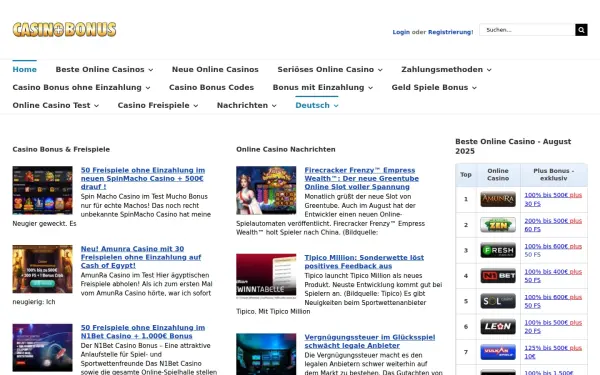The image size is (600, 375).
Task: Click 100% bis 500€ plus 20 FS link
Action: pyautogui.click(x=553, y=326)
